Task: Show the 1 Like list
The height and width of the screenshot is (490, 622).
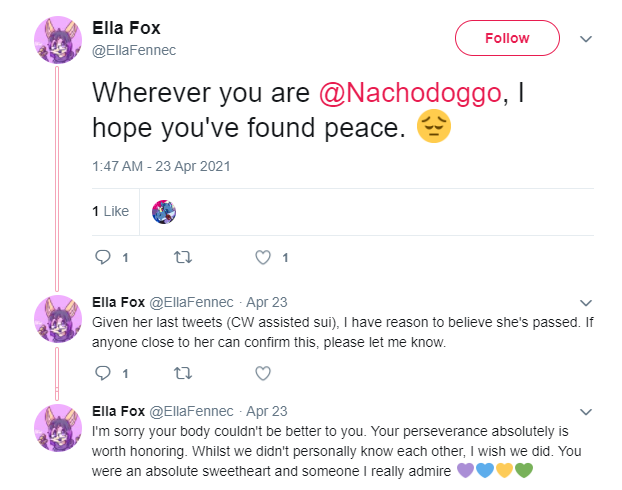Action: click(x=110, y=211)
